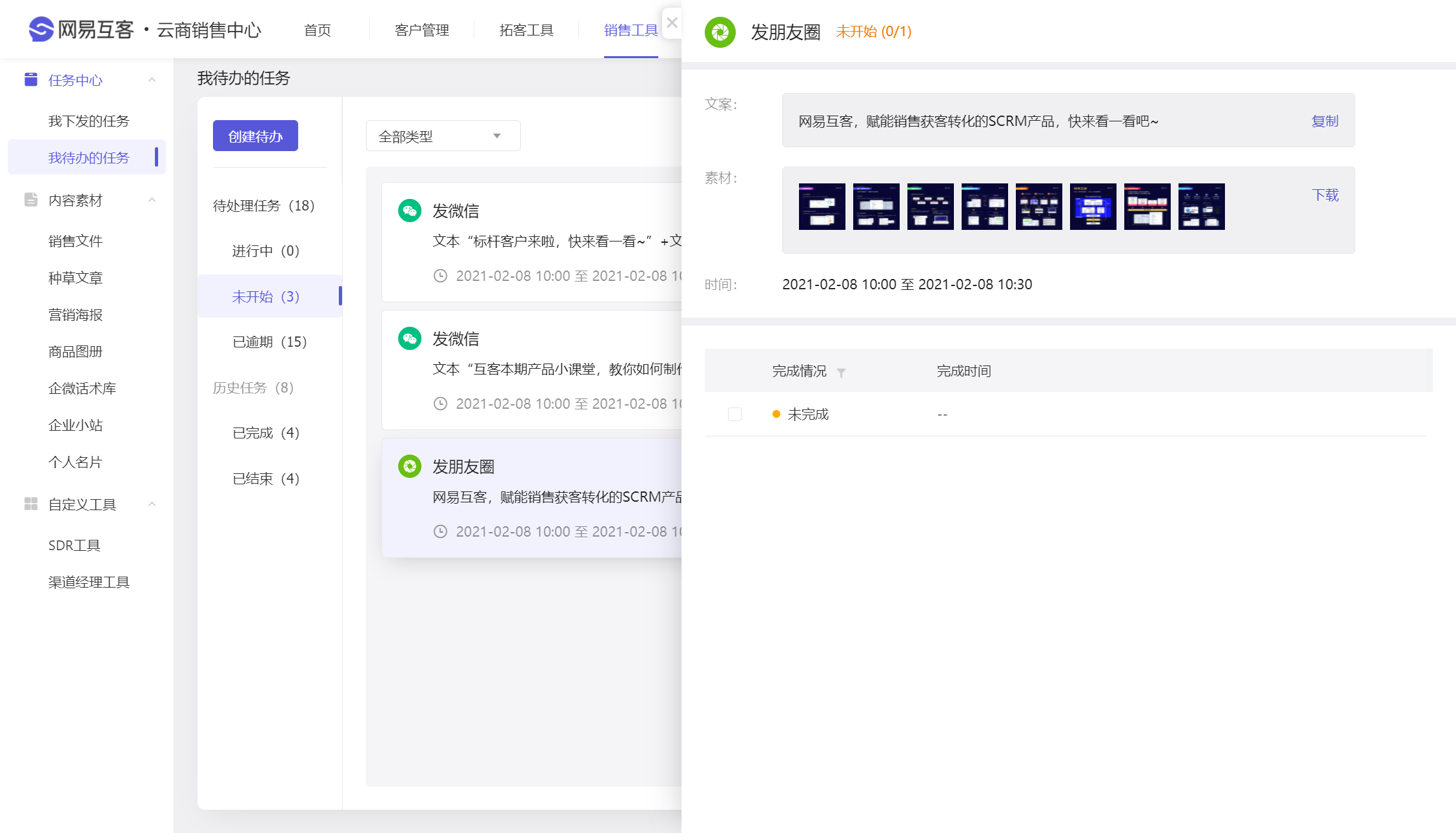Filter tasks by 已逾期 (15)
Image resolution: width=1456 pixels, height=833 pixels.
pos(270,342)
